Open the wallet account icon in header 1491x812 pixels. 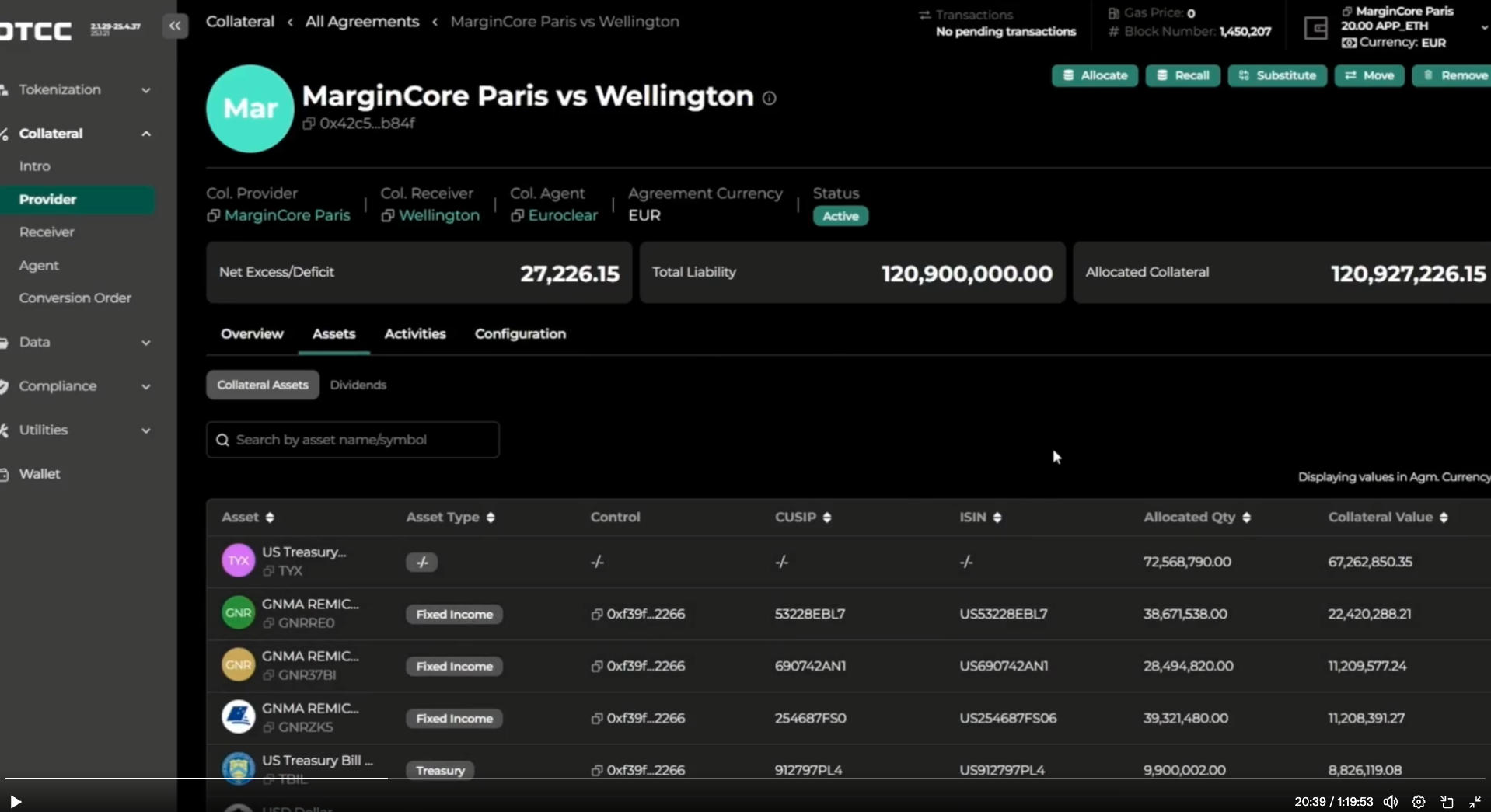(x=1315, y=28)
